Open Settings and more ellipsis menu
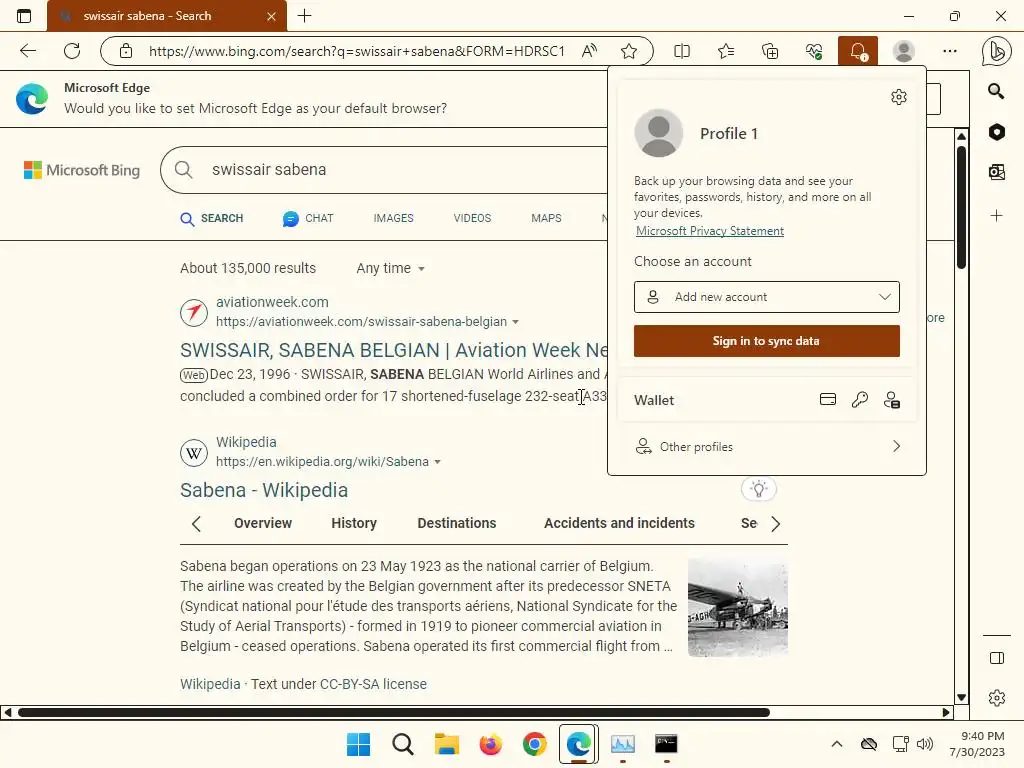1024x768 pixels. coord(950,51)
